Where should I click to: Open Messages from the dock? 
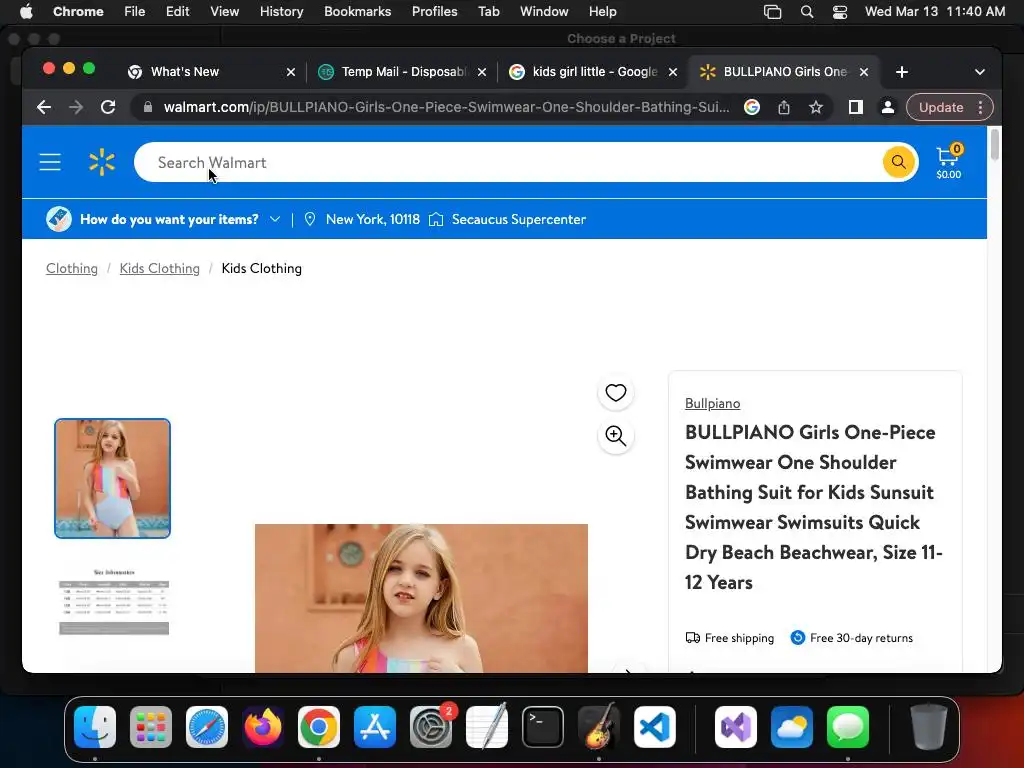(x=848, y=727)
